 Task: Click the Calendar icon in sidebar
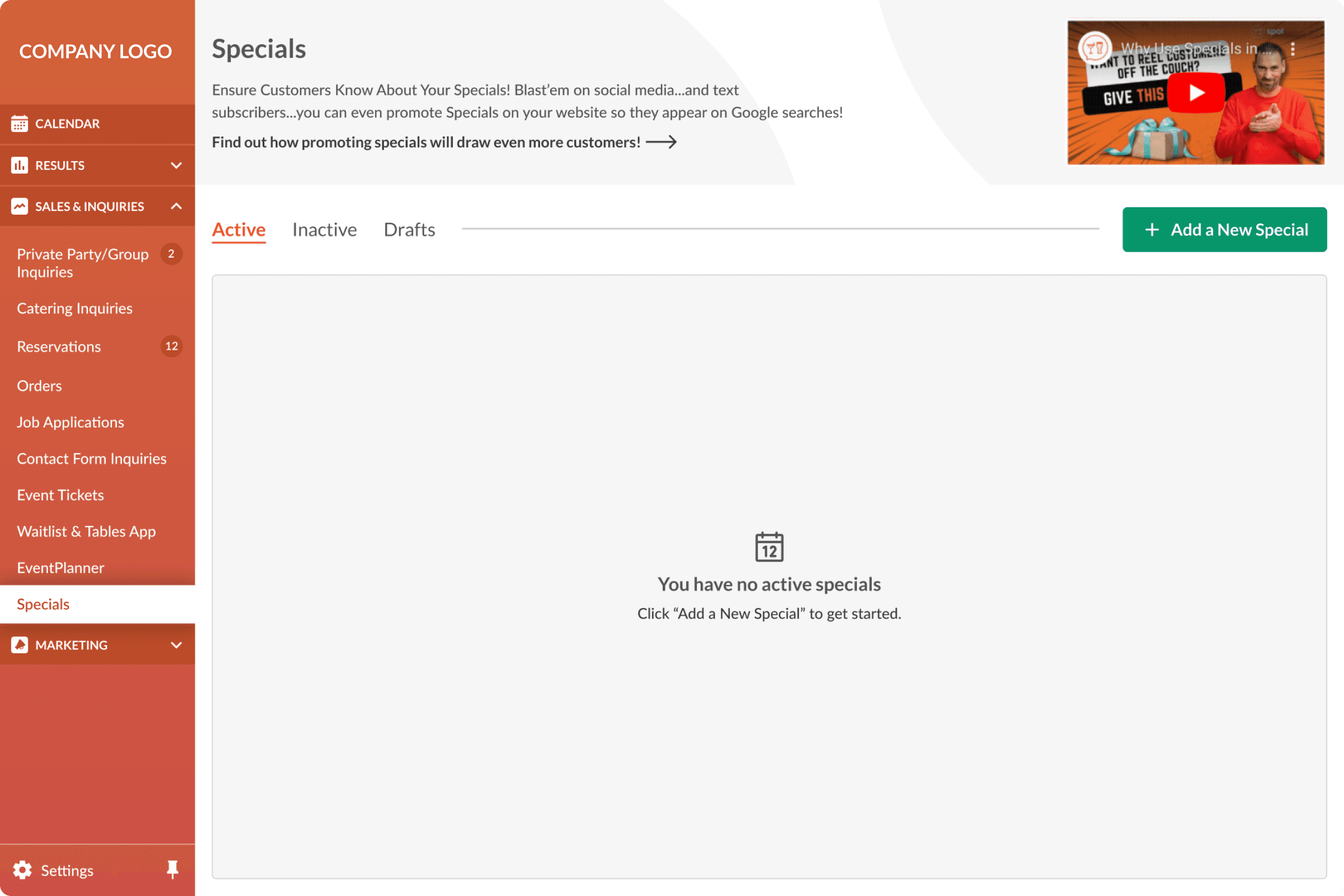[x=19, y=123]
